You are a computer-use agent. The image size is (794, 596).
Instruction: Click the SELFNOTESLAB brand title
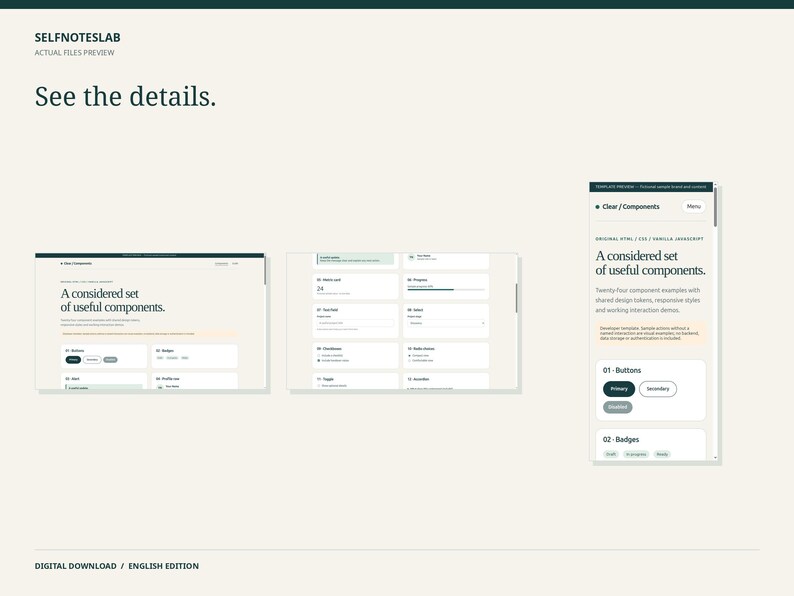[x=77, y=37]
